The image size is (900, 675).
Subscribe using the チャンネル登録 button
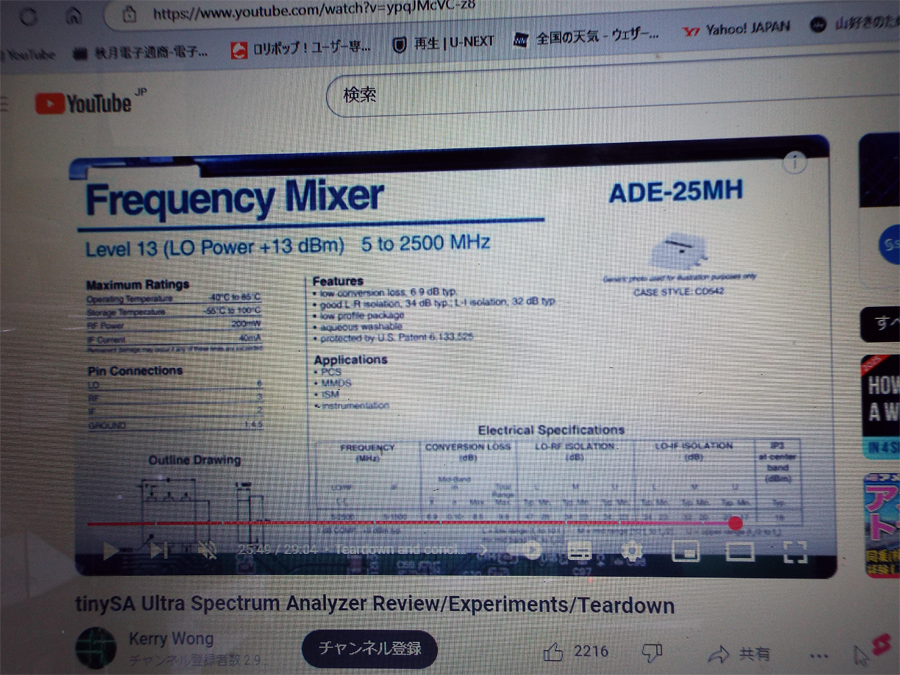coord(370,648)
